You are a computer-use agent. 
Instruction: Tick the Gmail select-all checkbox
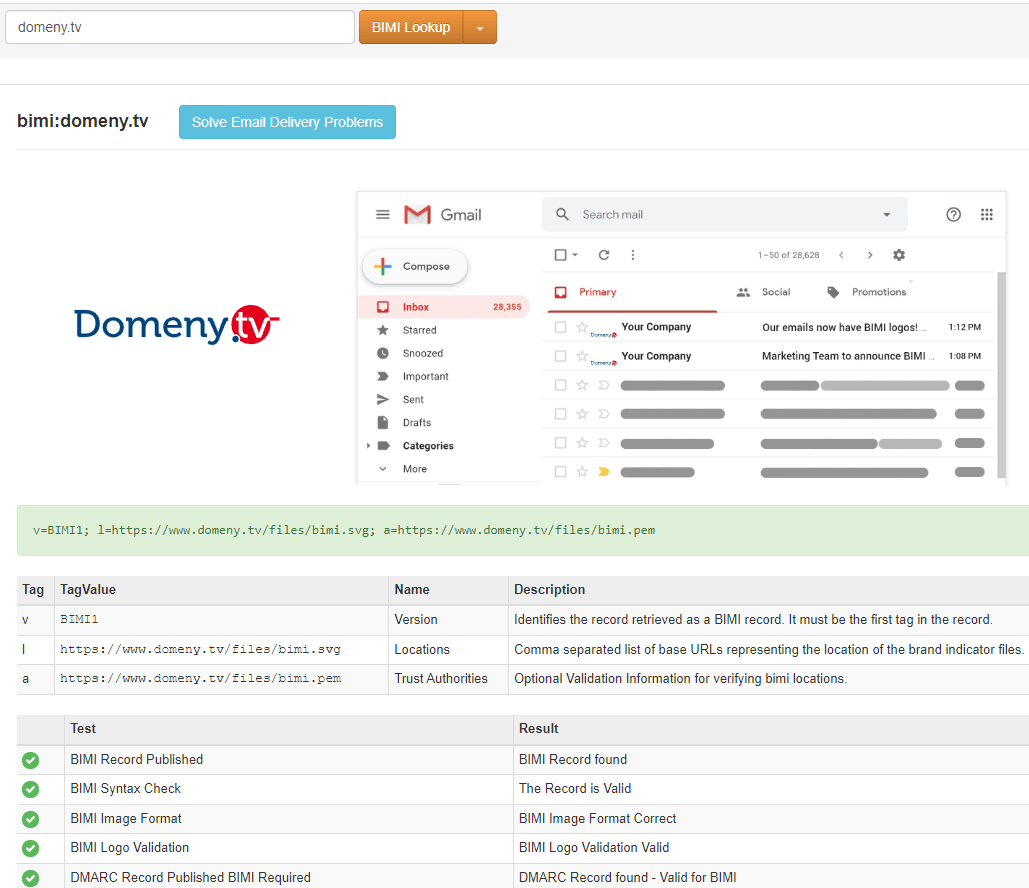coord(560,255)
